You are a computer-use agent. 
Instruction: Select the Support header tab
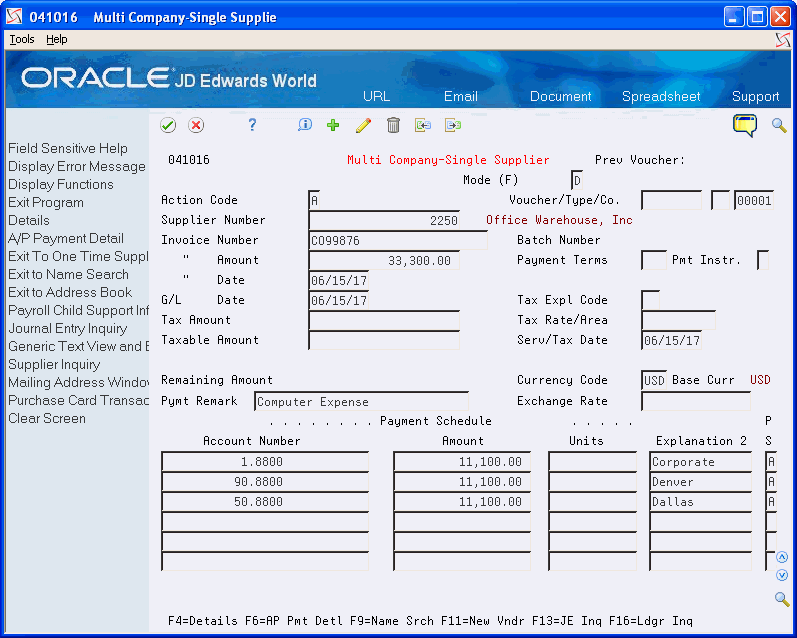(x=755, y=97)
